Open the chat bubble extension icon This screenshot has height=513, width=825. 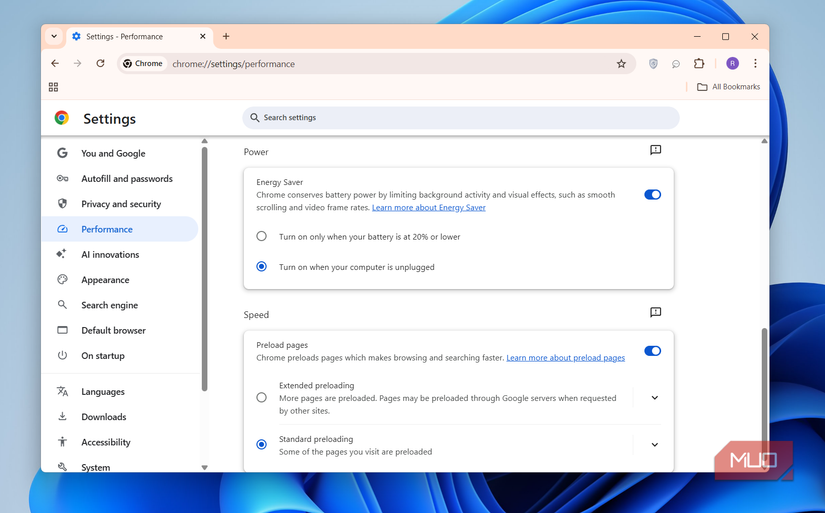(676, 64)
